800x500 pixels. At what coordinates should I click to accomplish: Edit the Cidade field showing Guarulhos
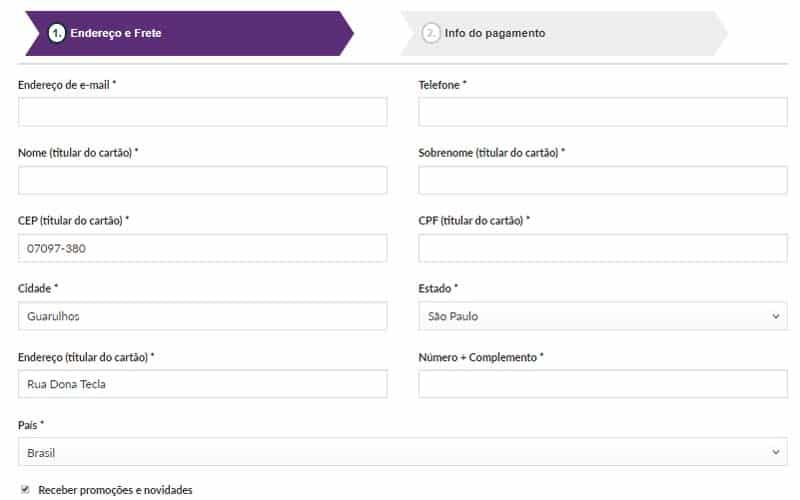pyautogui.click(x=203, y=316)
